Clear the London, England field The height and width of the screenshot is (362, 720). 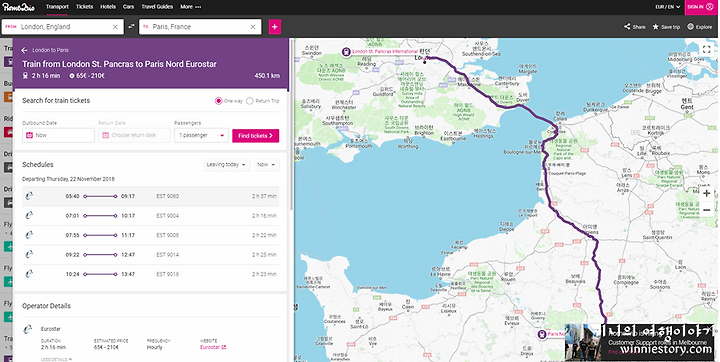click(115, 27)
